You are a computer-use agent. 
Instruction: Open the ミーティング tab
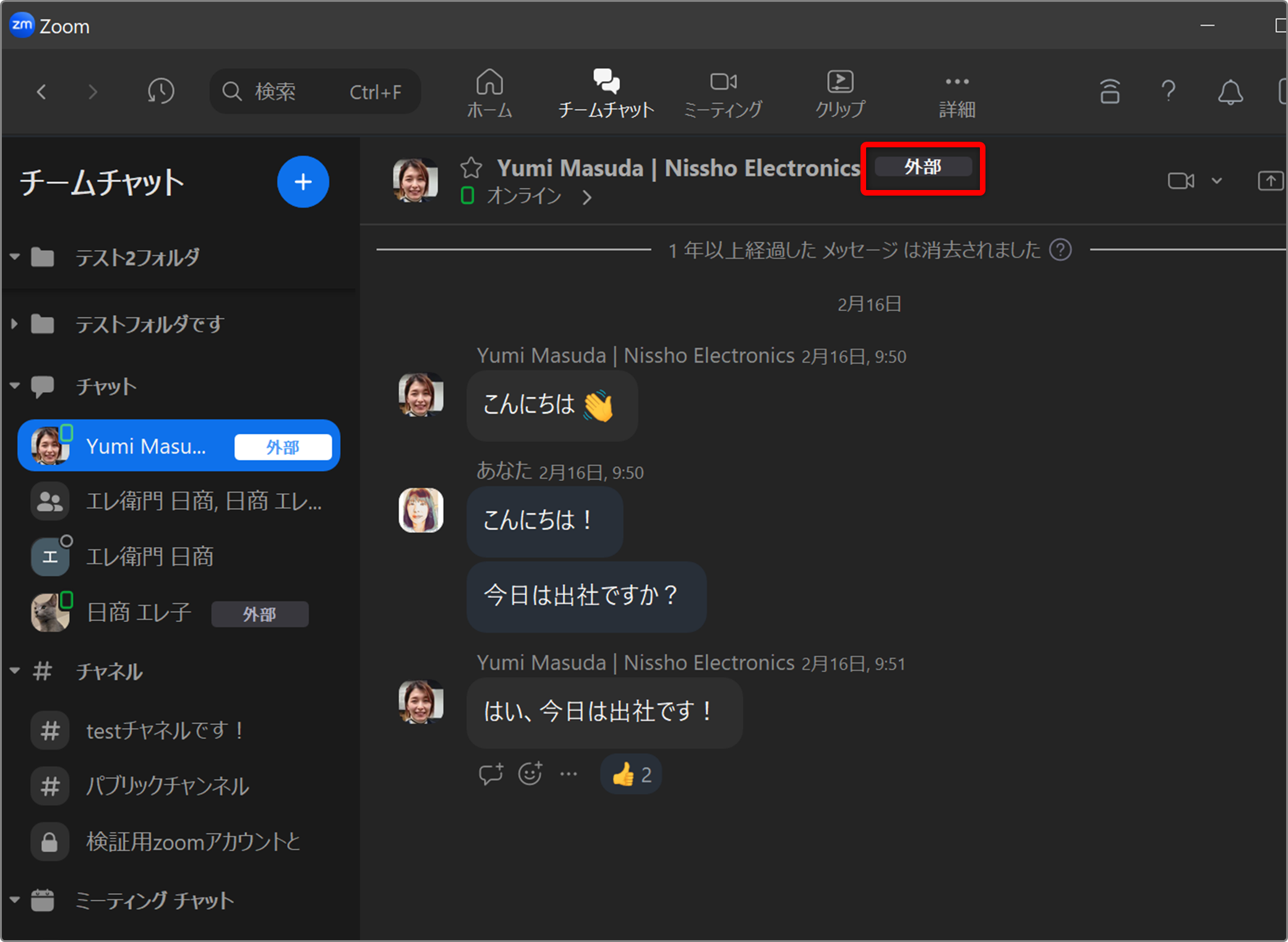pos(723,93)
